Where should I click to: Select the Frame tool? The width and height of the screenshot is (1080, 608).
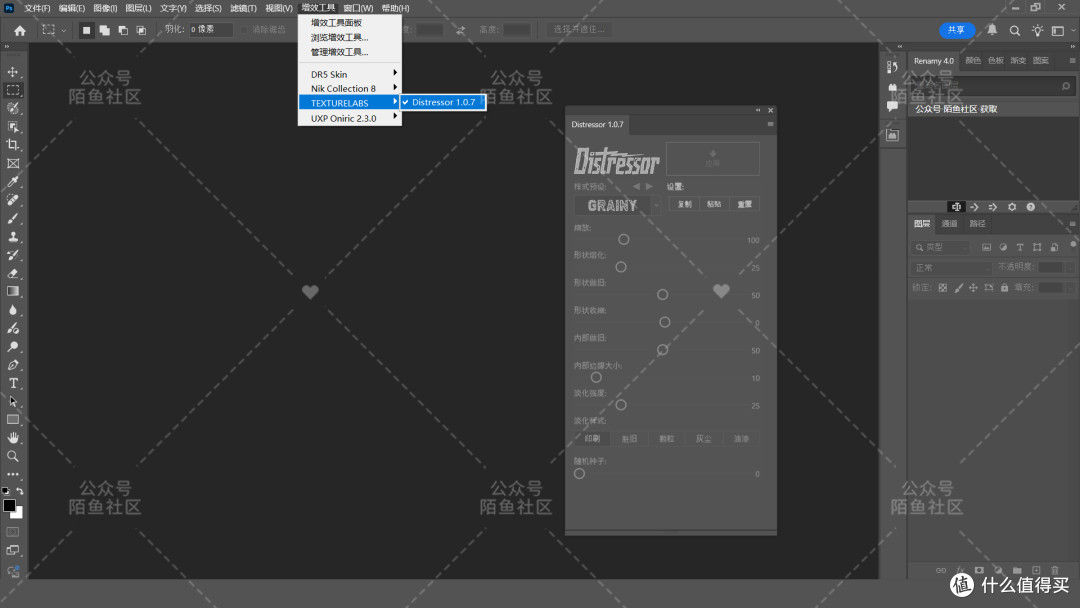12,163
